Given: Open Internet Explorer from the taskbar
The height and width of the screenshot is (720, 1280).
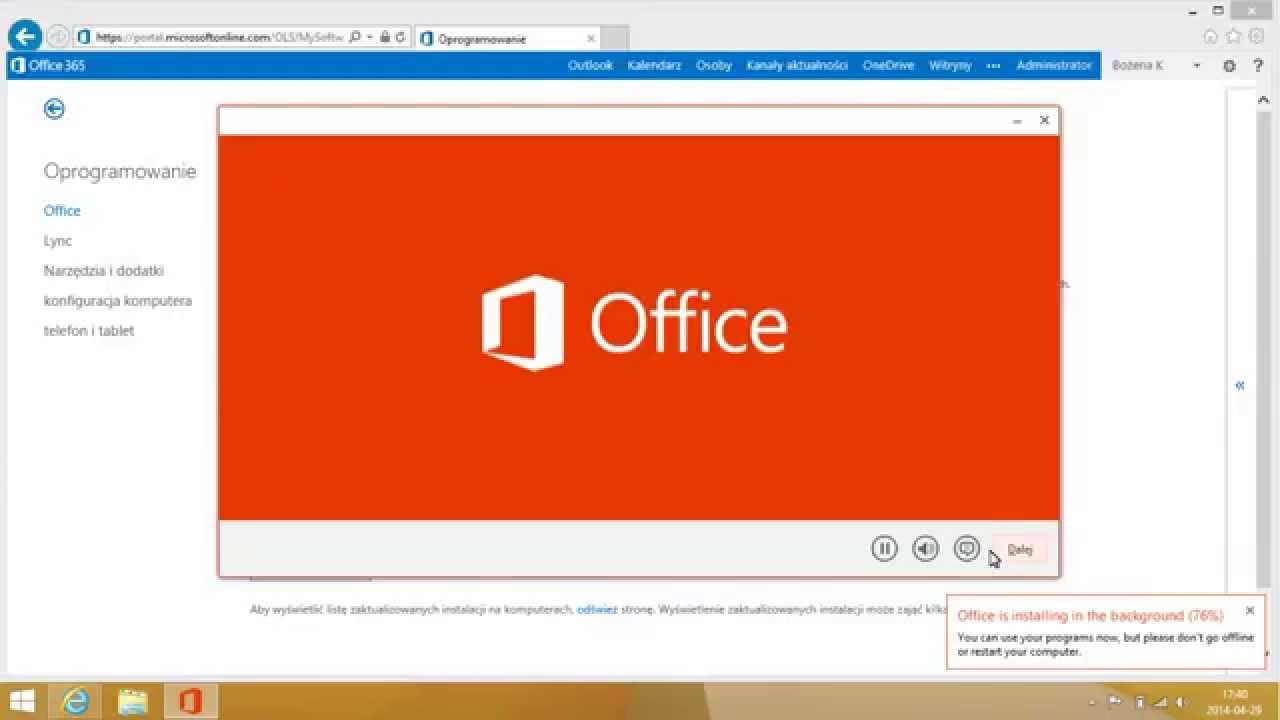Looking at the screenshot, I should click(x=76, y=701).
